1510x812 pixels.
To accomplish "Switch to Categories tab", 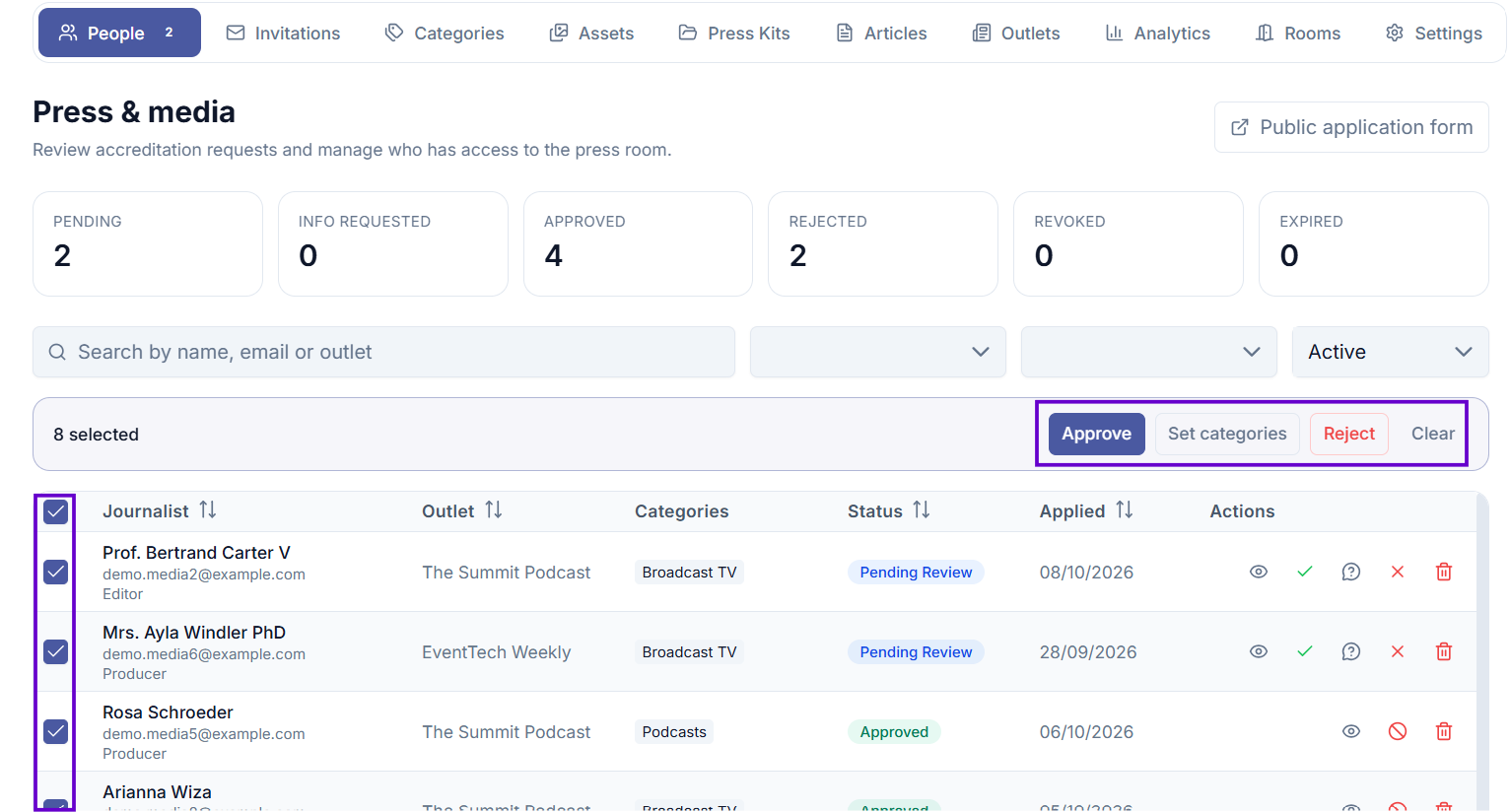I will (x=445, y=33).
